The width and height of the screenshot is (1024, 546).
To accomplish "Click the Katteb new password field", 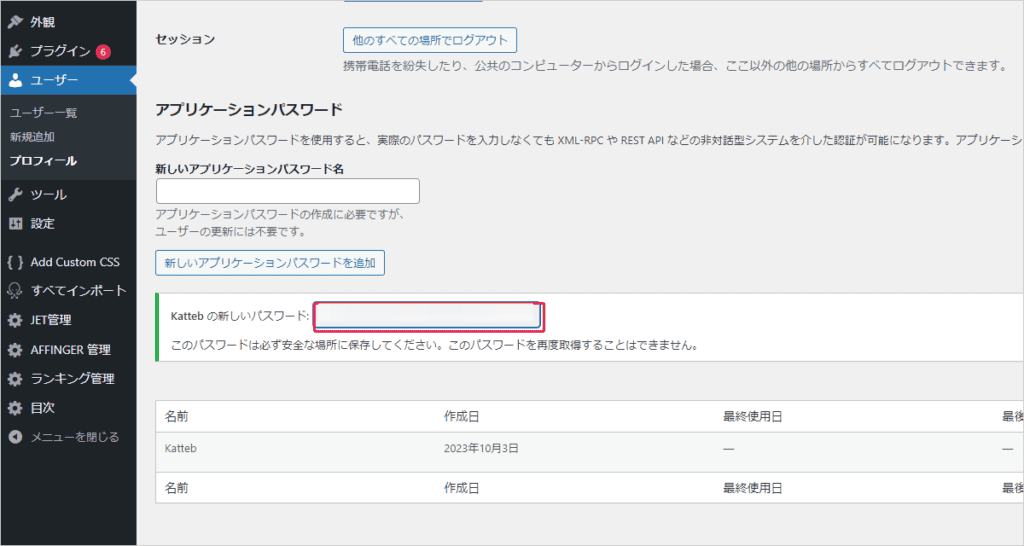I will click(x=428, y=317).
